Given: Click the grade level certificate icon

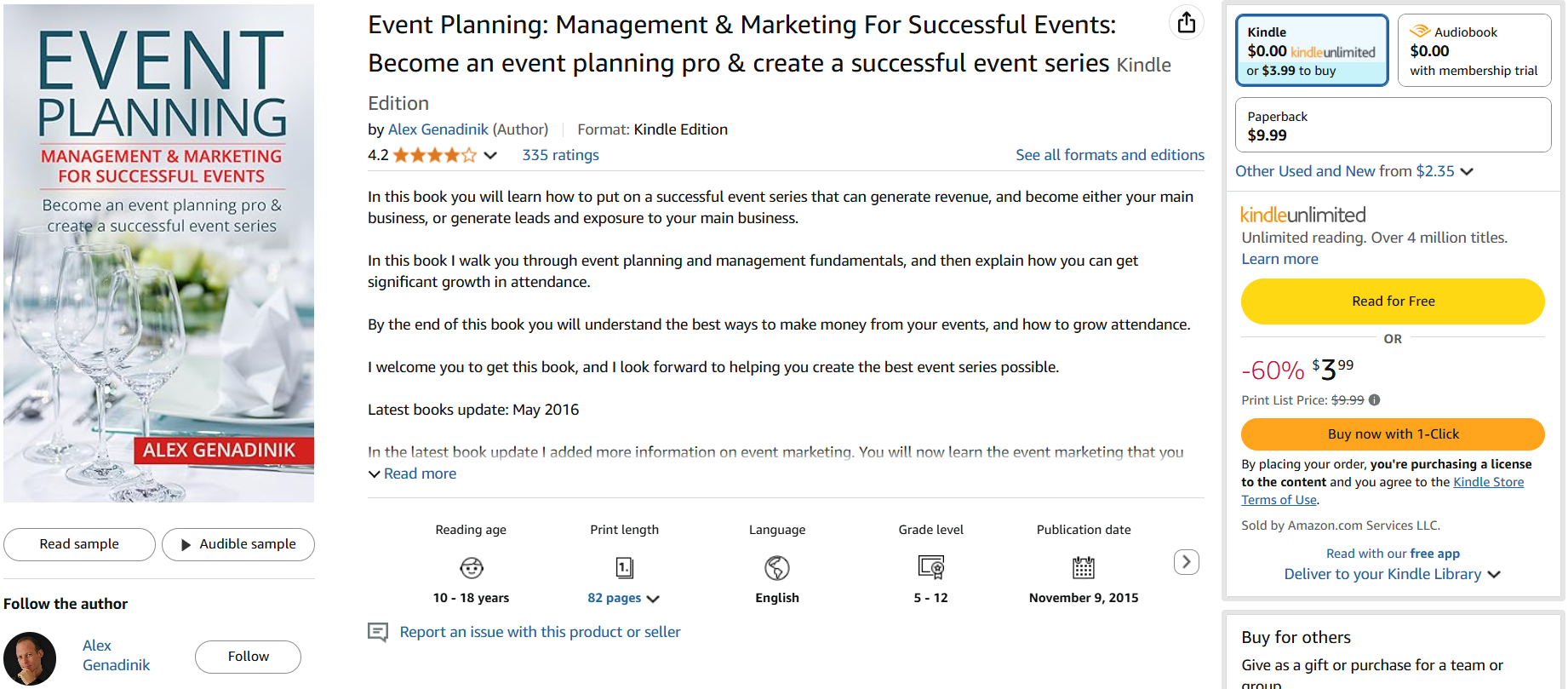Looking at the screenshot, I should click(931, 567).
